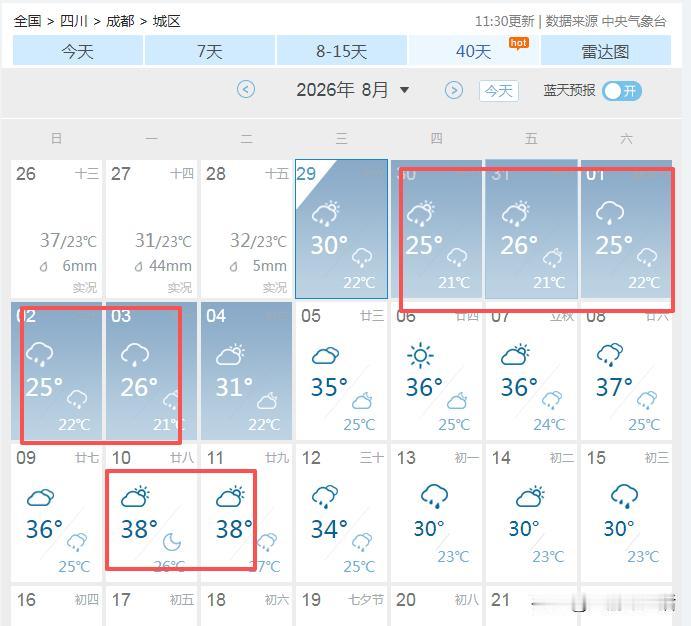
Task: Switch to the 今天 tab
Action: (78, 51)
